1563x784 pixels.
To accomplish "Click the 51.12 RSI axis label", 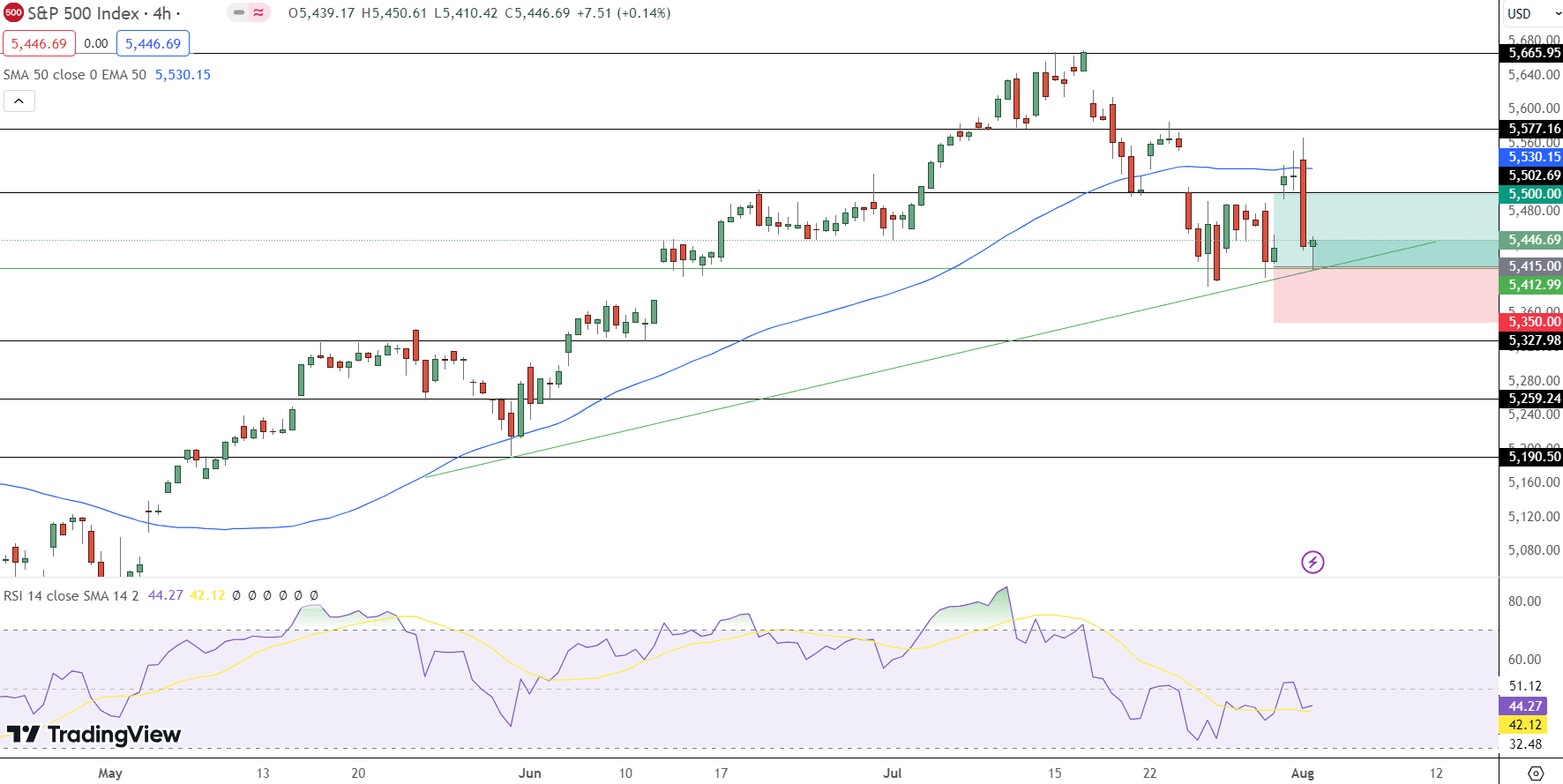I will coord(1525,686).
